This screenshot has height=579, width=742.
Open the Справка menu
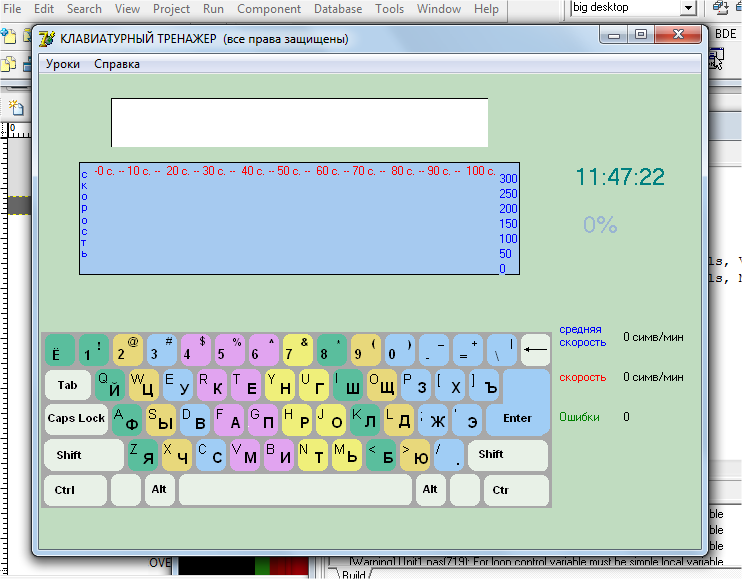coord(117,64)
